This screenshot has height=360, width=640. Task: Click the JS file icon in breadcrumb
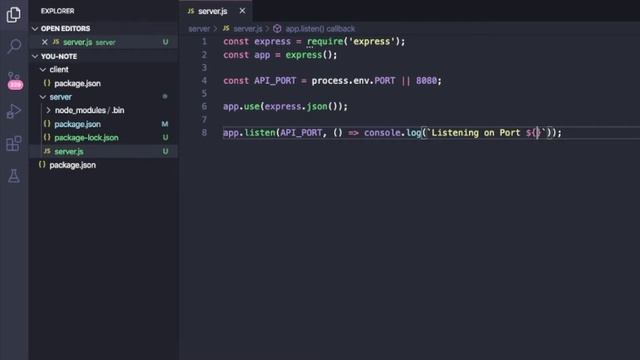click(226, 29)
